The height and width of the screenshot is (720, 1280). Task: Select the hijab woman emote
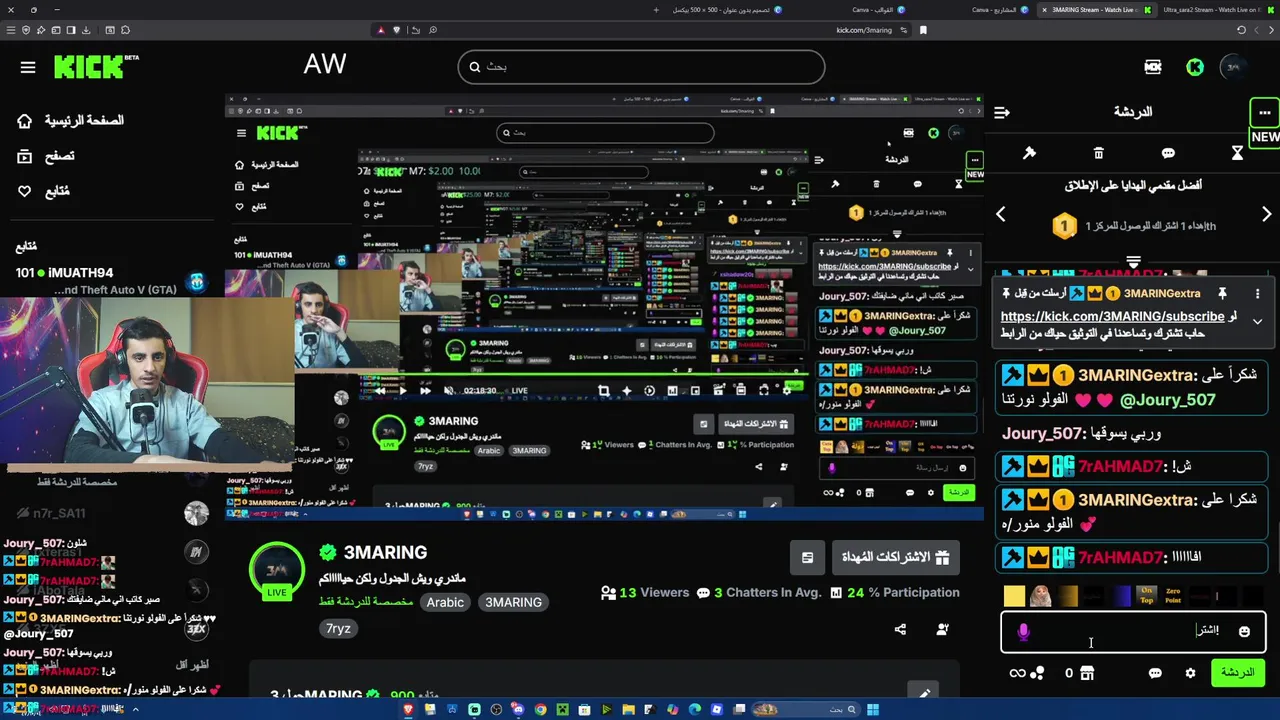click(1041, 596)
